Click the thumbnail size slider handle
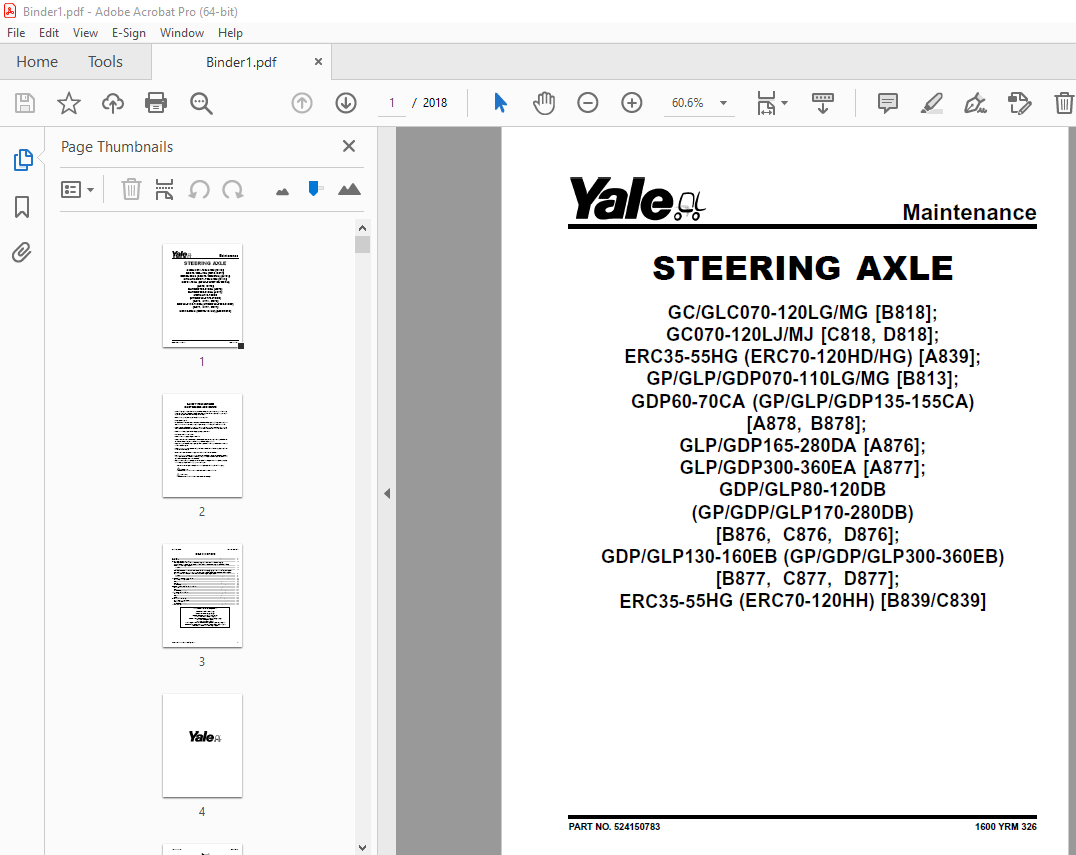This screenshot has height=855, width=1076. coord(314,189)
